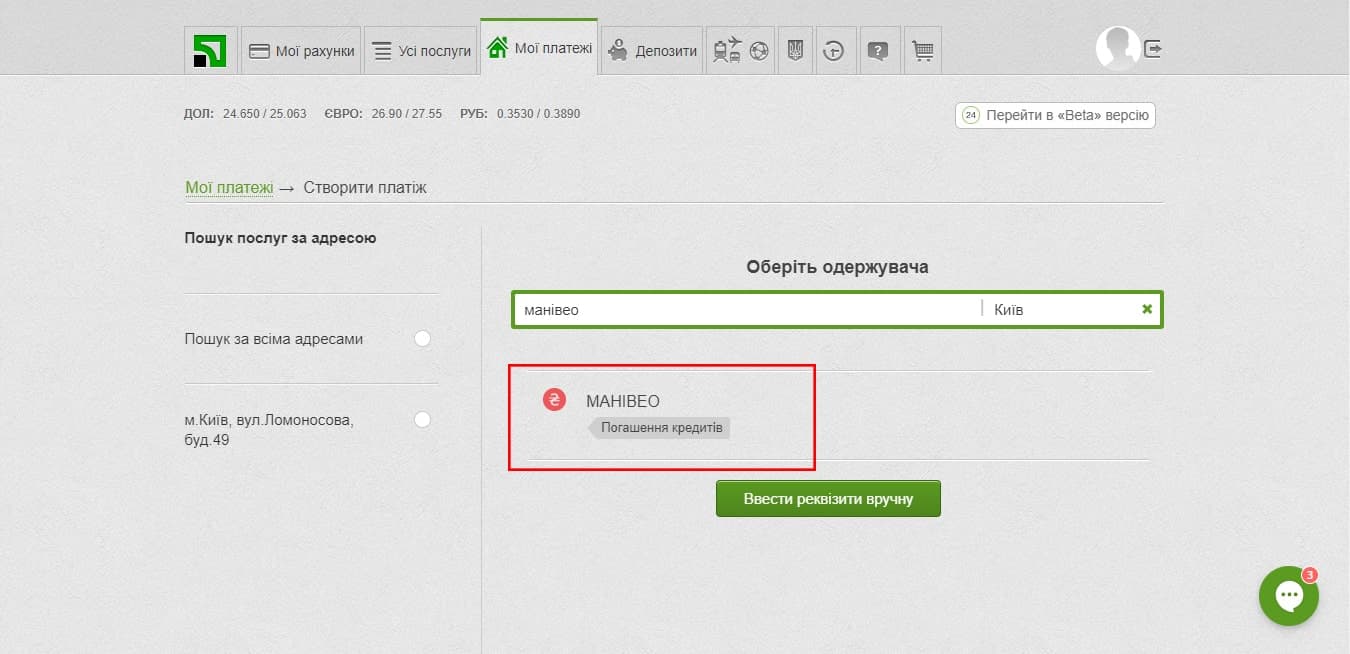The image size is (1350, 654).
Task: Open the shopping cart icon
Action: tap(923, 51)
